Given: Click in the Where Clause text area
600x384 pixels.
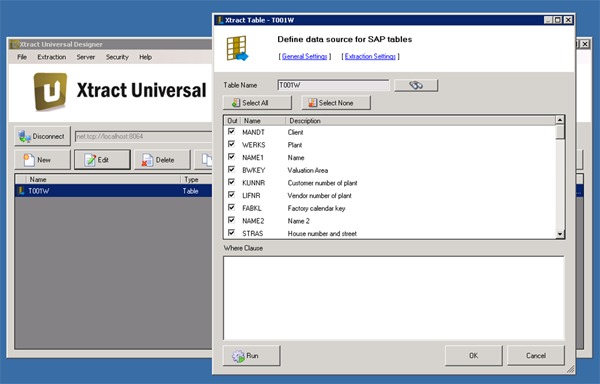Looking at the screenshot, I should [394, 298].
